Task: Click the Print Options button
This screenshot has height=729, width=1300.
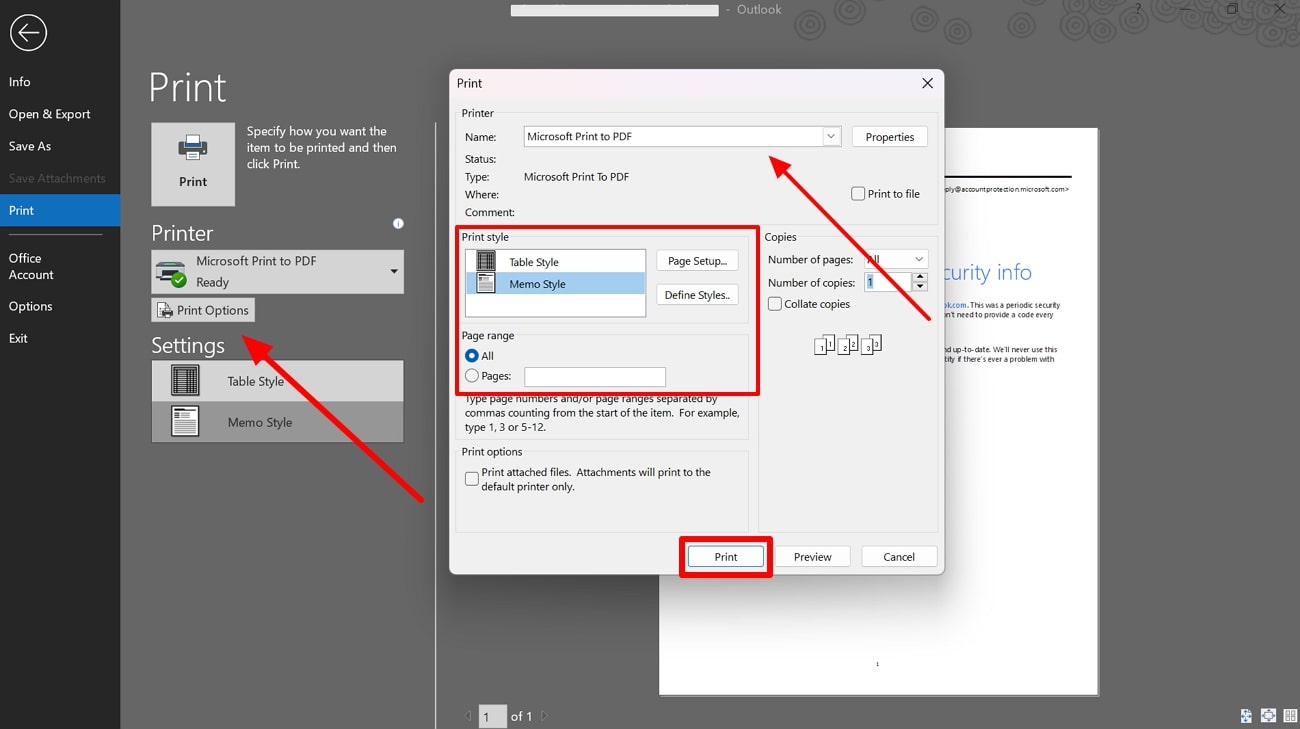Action: click(x=203, y=310)
